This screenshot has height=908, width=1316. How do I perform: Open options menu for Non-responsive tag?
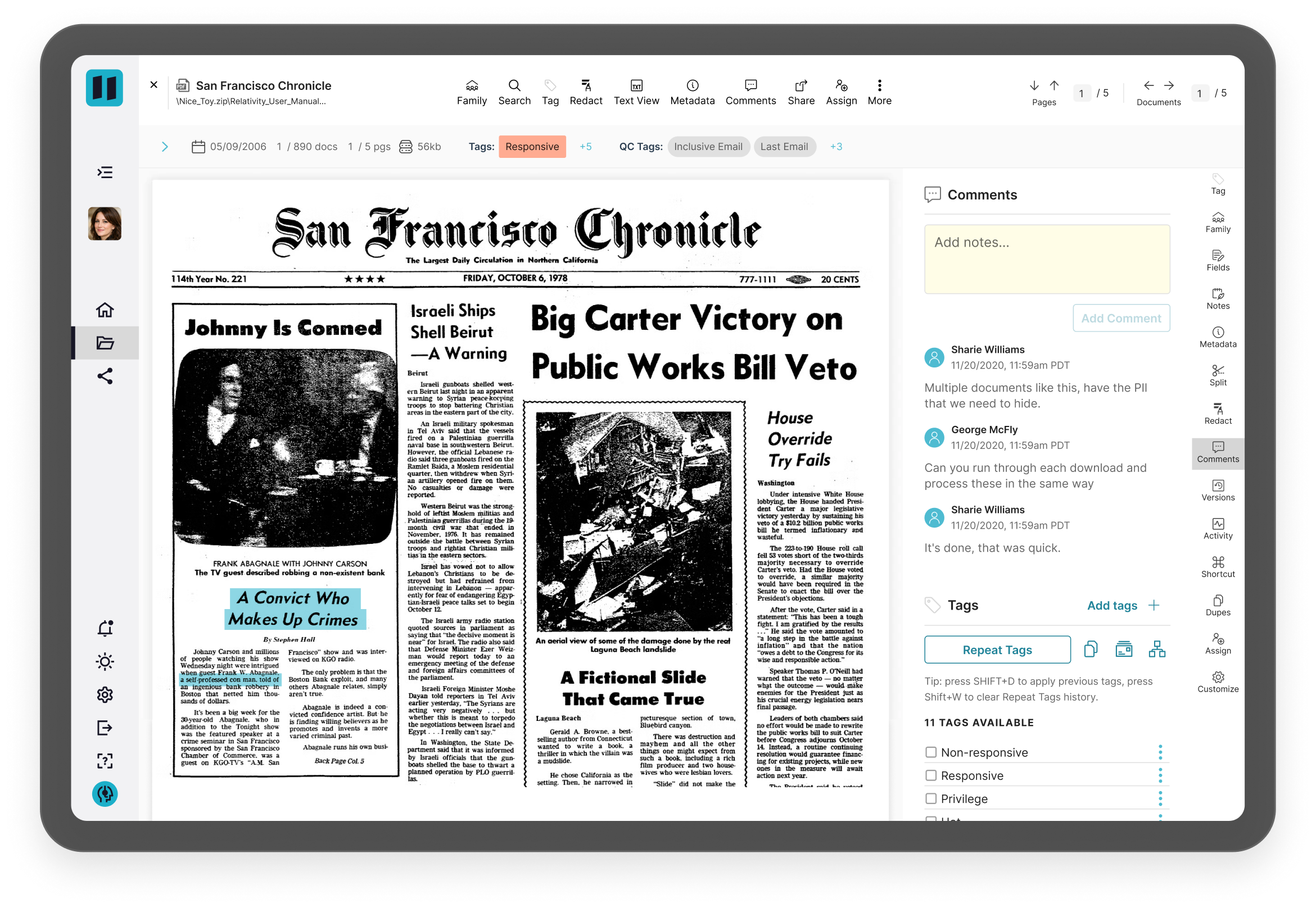point(1160,752)
